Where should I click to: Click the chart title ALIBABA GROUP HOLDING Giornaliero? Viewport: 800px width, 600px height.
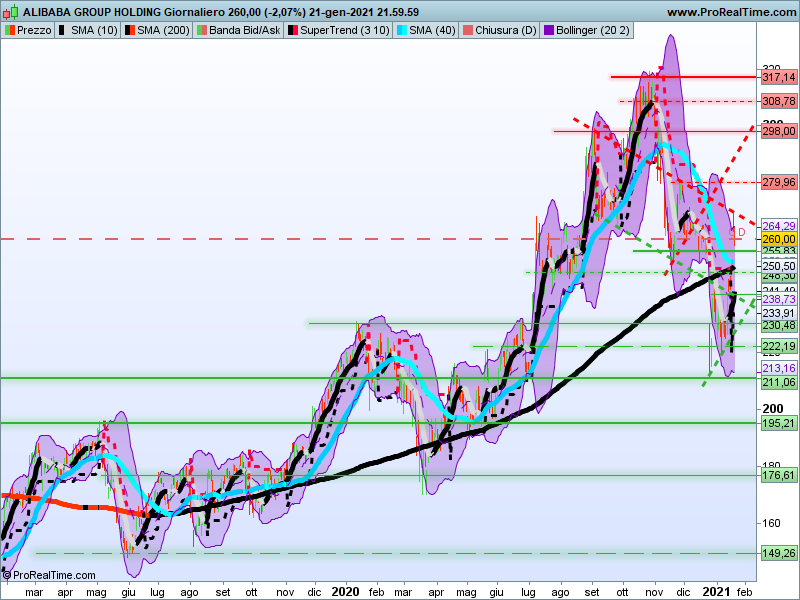click(x=124, y=12)
